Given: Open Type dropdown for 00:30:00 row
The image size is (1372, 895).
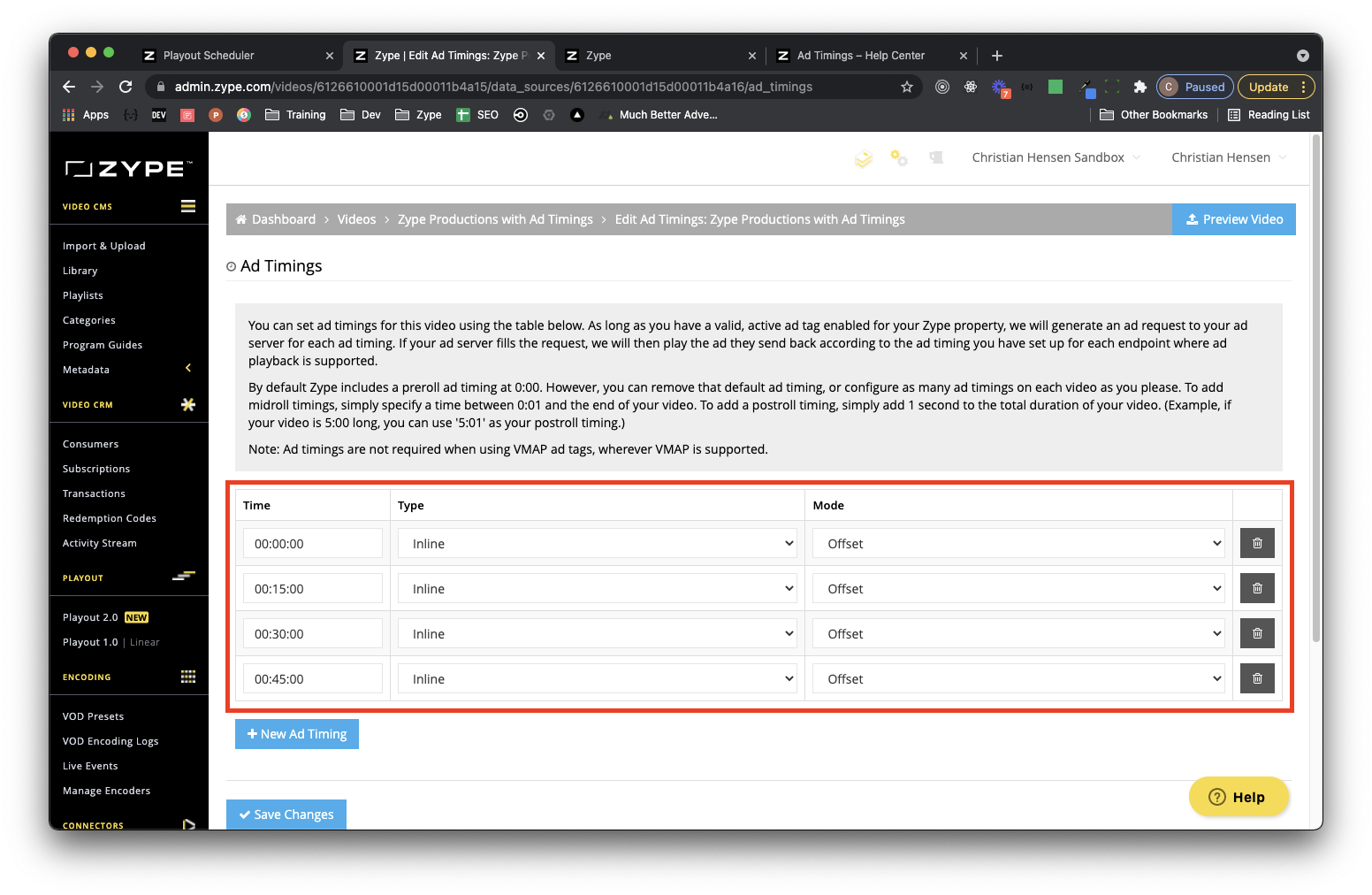Looking at the screenshot, I should coord(598,633).
